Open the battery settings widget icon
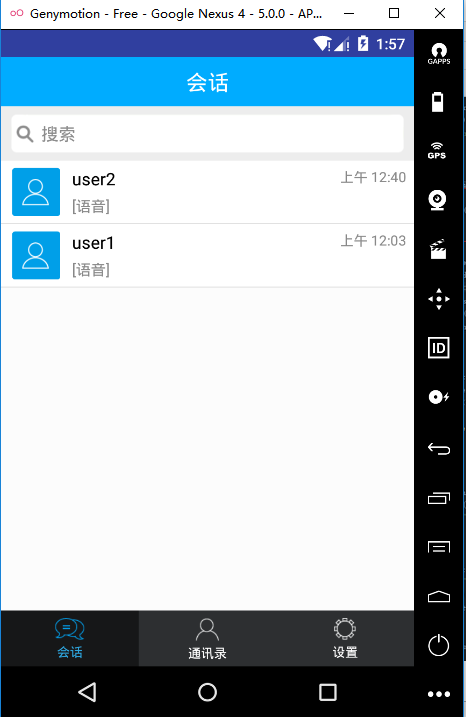The image size is (466, 717). click(438, 102)
